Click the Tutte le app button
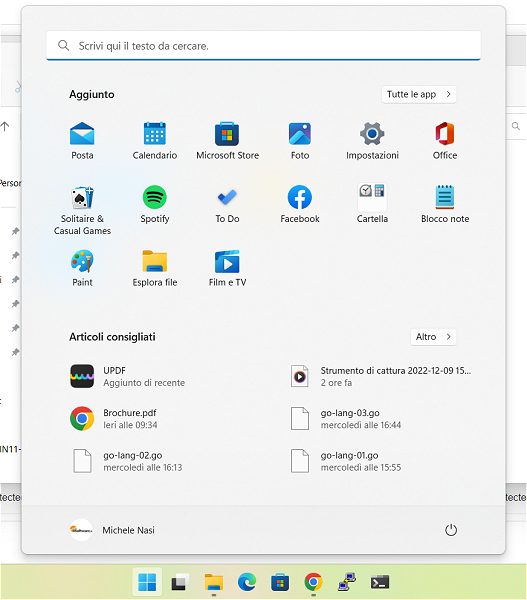Viewport: 527px width, 600px height. pos(419,94)
